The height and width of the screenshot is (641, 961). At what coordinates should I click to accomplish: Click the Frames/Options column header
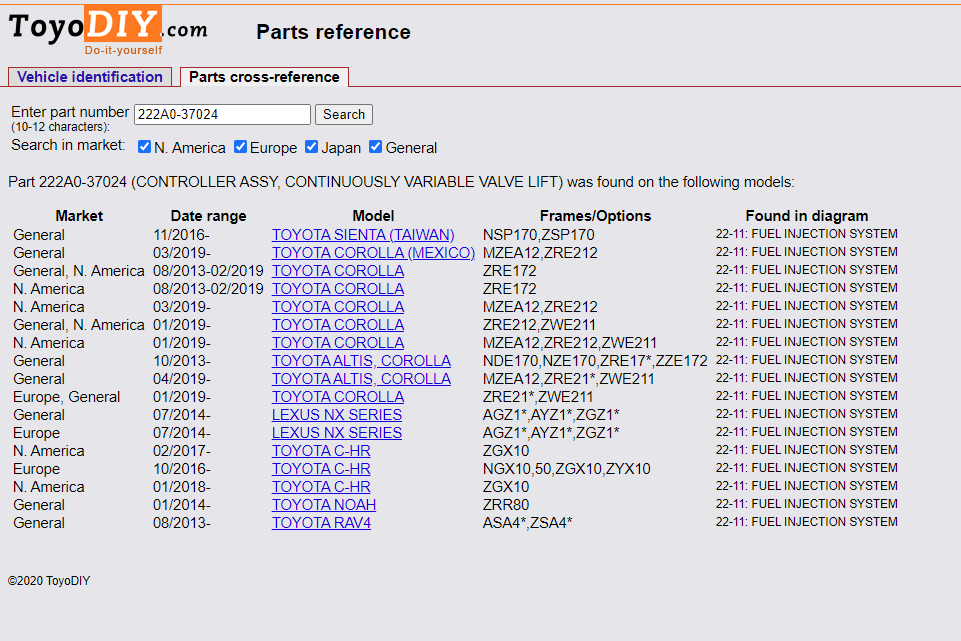tap(595, 216)
